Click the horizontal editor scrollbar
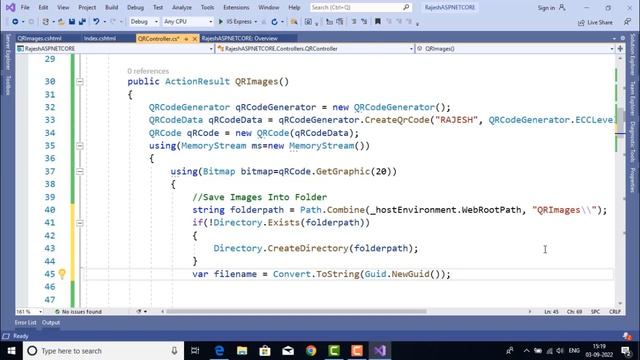The image size is (640, 360). tap(296, 311)
